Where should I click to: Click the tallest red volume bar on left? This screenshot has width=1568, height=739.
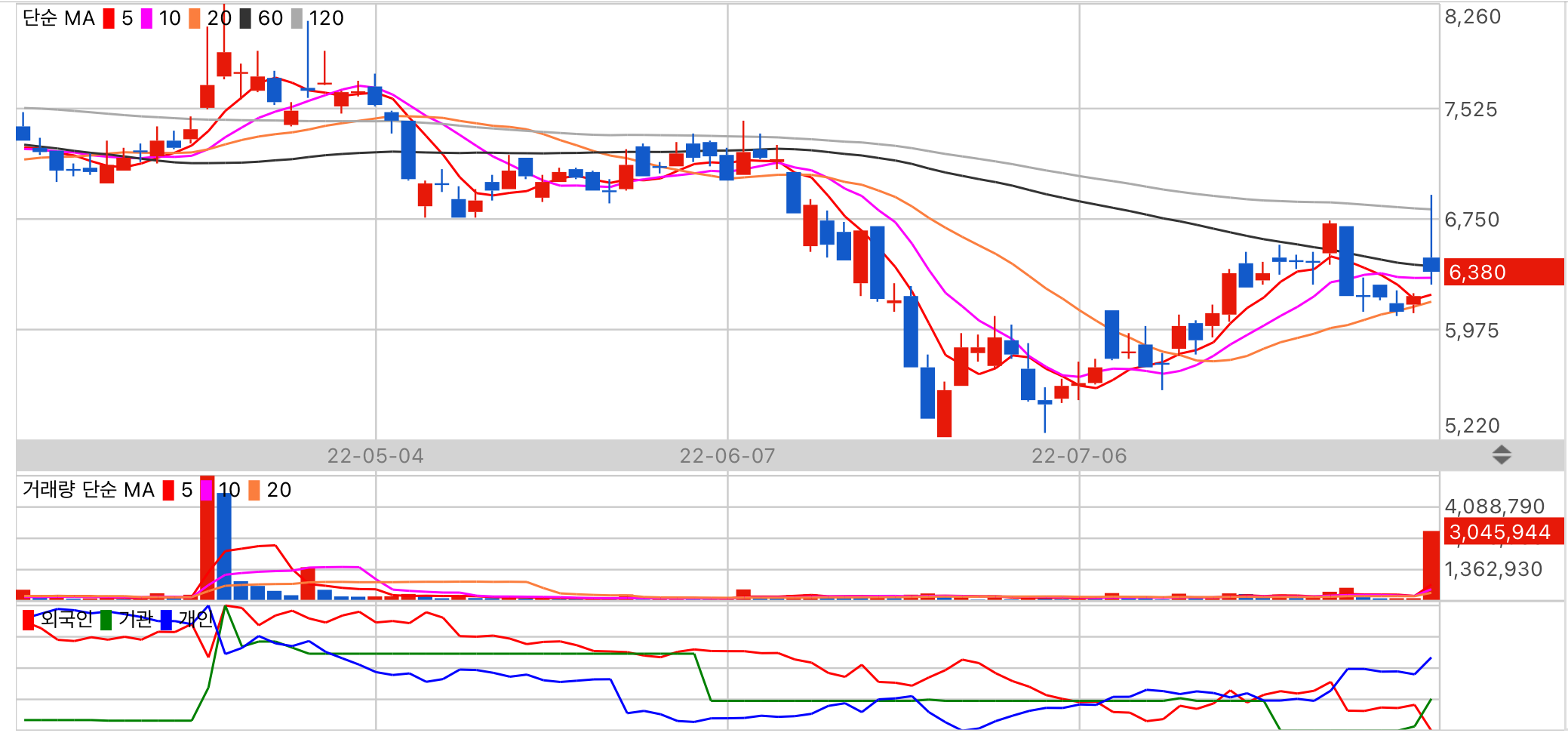pos(207,537)
